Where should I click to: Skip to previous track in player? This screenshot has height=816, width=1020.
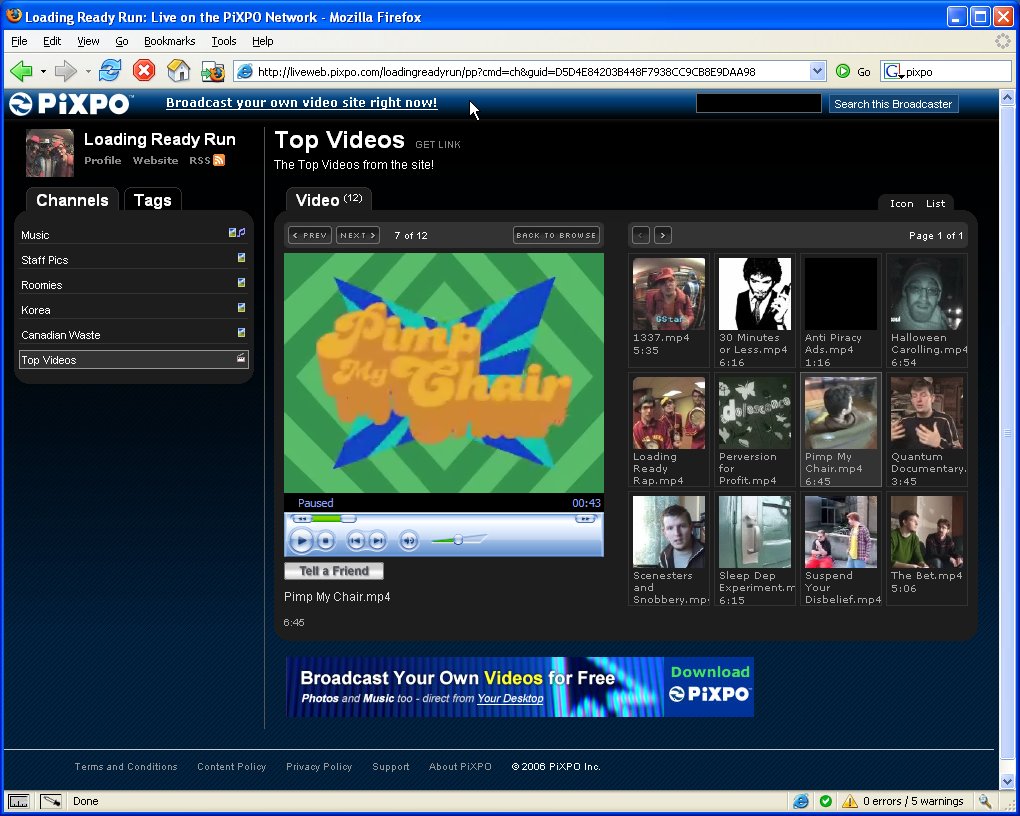point(355,540)
